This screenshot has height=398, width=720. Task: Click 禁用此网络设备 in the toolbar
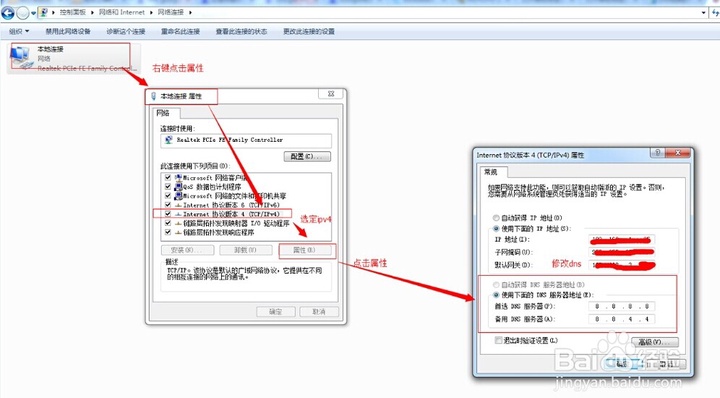tap(68, 31)
